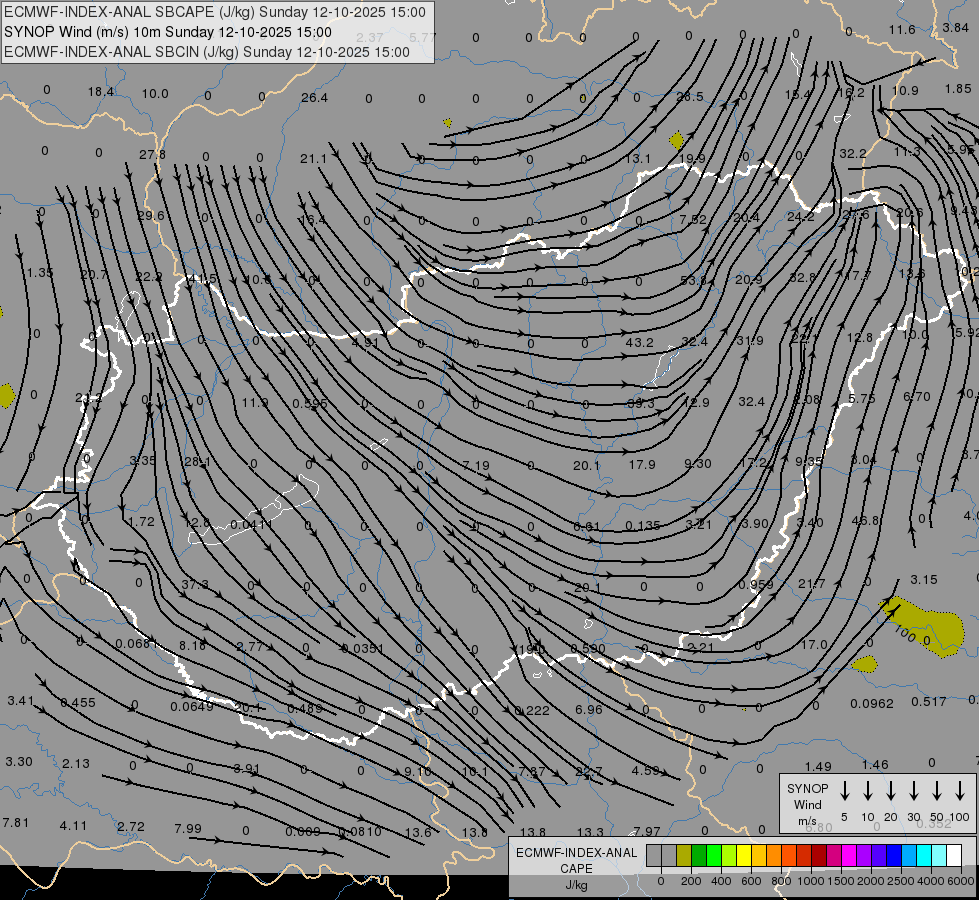Click the map value 0.0351
Image resolution: width=979 pixels, height=900 pixels.
(x=363, y=648)
